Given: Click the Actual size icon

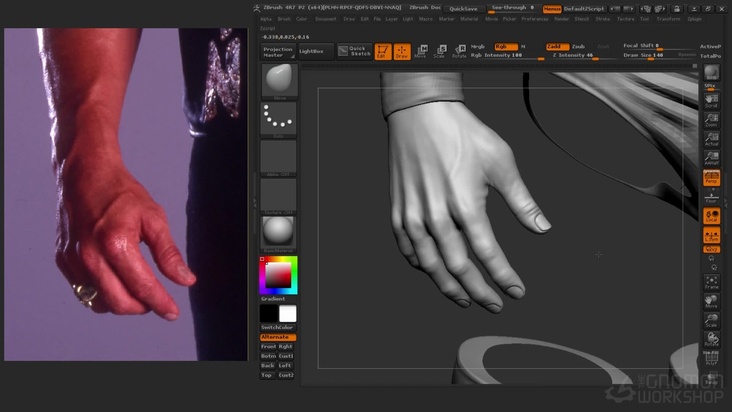Looking at the screenshot, I should tap(711, 140).
